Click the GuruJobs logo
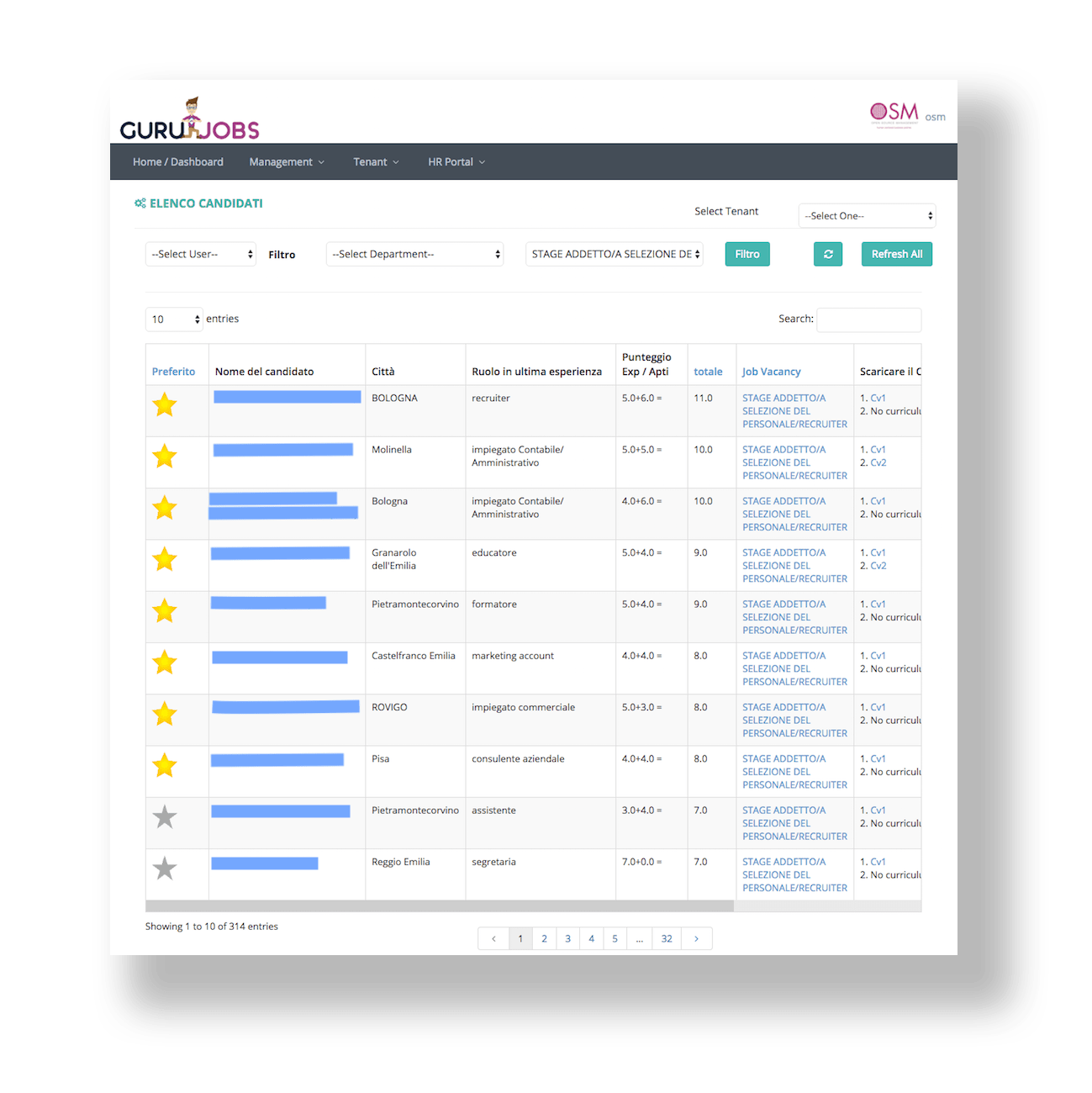Viewport: 1092px width, 1093px height. tap(189, 120)
